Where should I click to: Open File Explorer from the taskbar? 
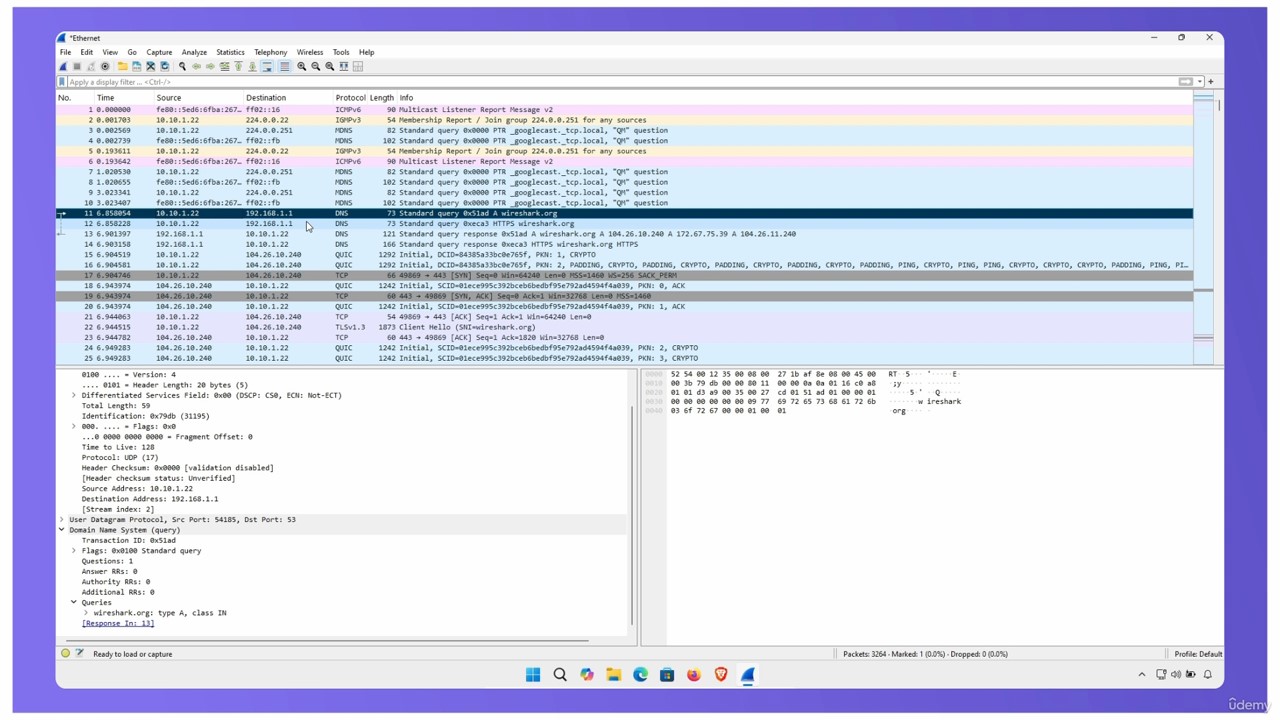click(x=613, y=675)
